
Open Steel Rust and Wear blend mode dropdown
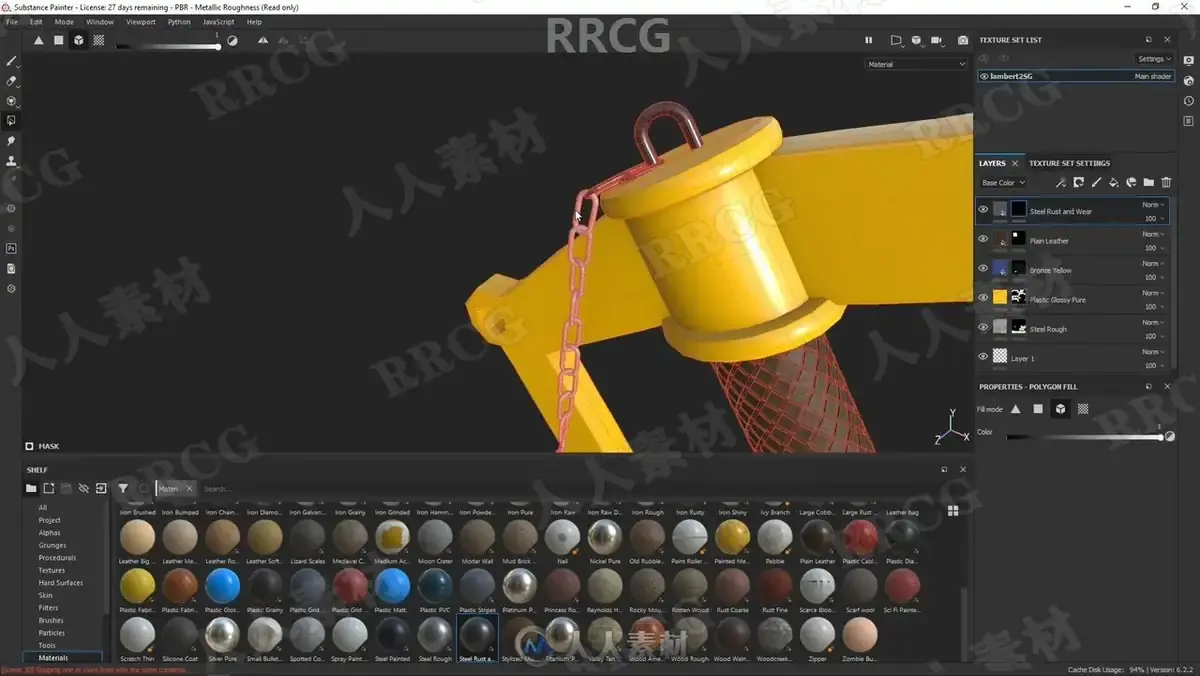[1153, 204]
